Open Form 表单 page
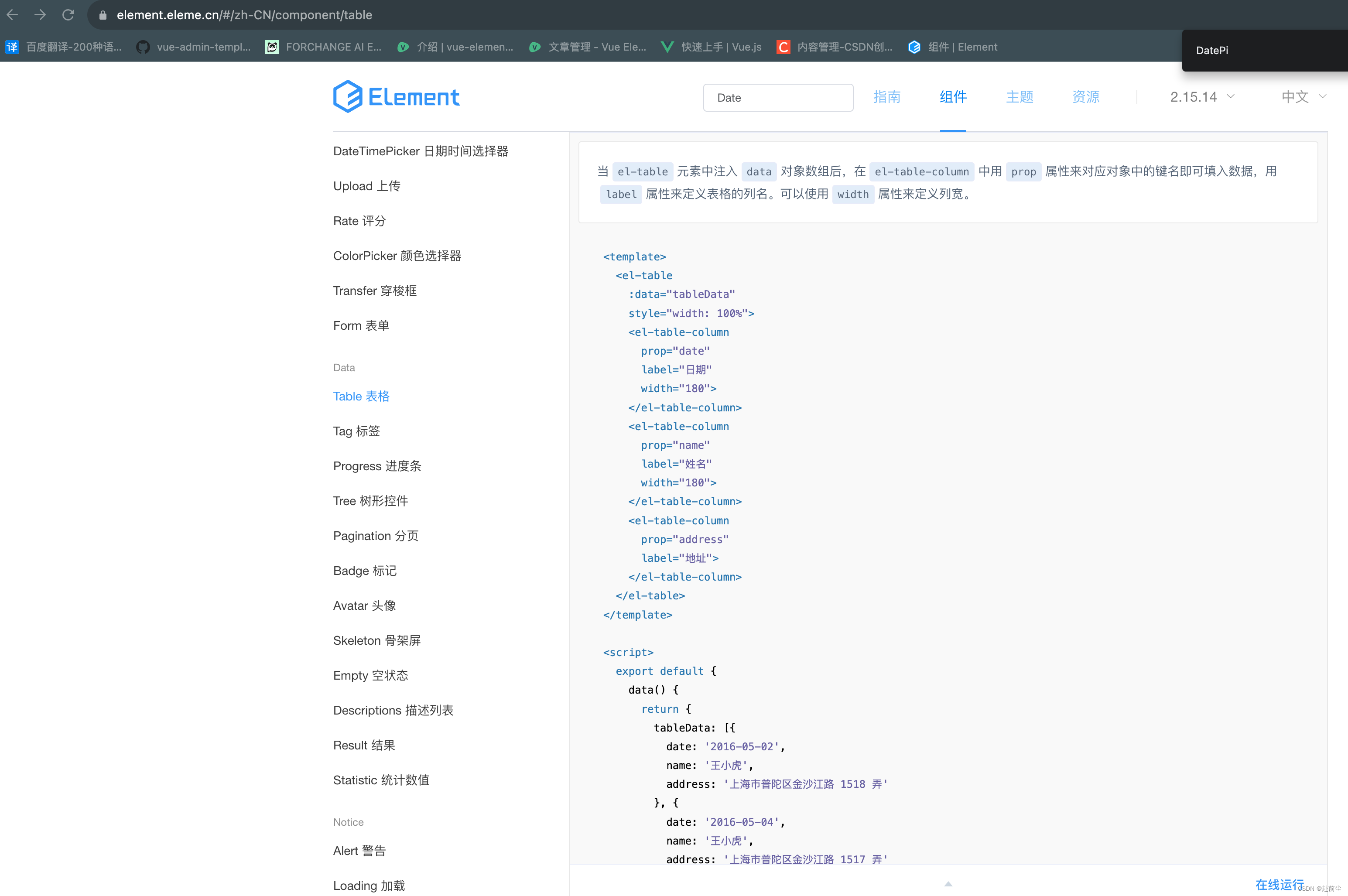Image resolution: width=1348 pixels, height=896 pixels. 361,325
